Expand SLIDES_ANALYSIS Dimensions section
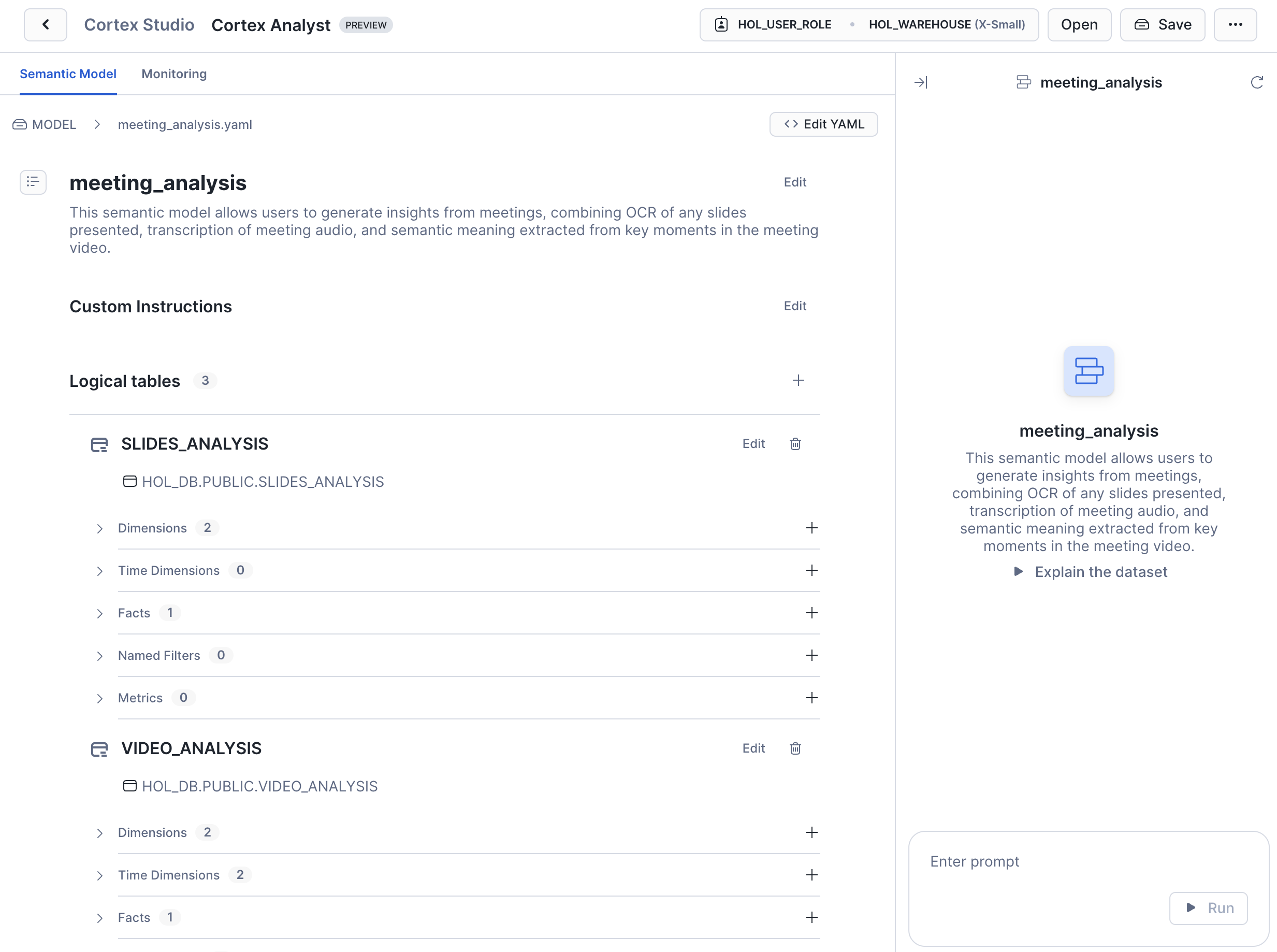 (x=99, y=528)
